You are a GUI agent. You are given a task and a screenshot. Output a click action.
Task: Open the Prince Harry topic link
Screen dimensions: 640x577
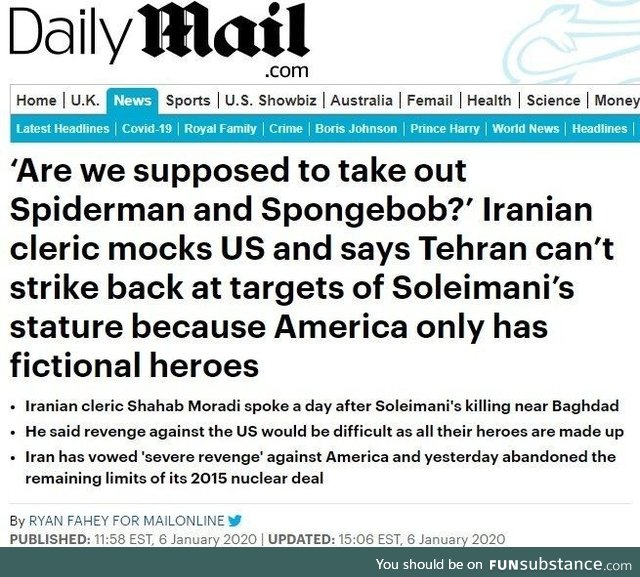pyautogui.click(x=445, y=129)
